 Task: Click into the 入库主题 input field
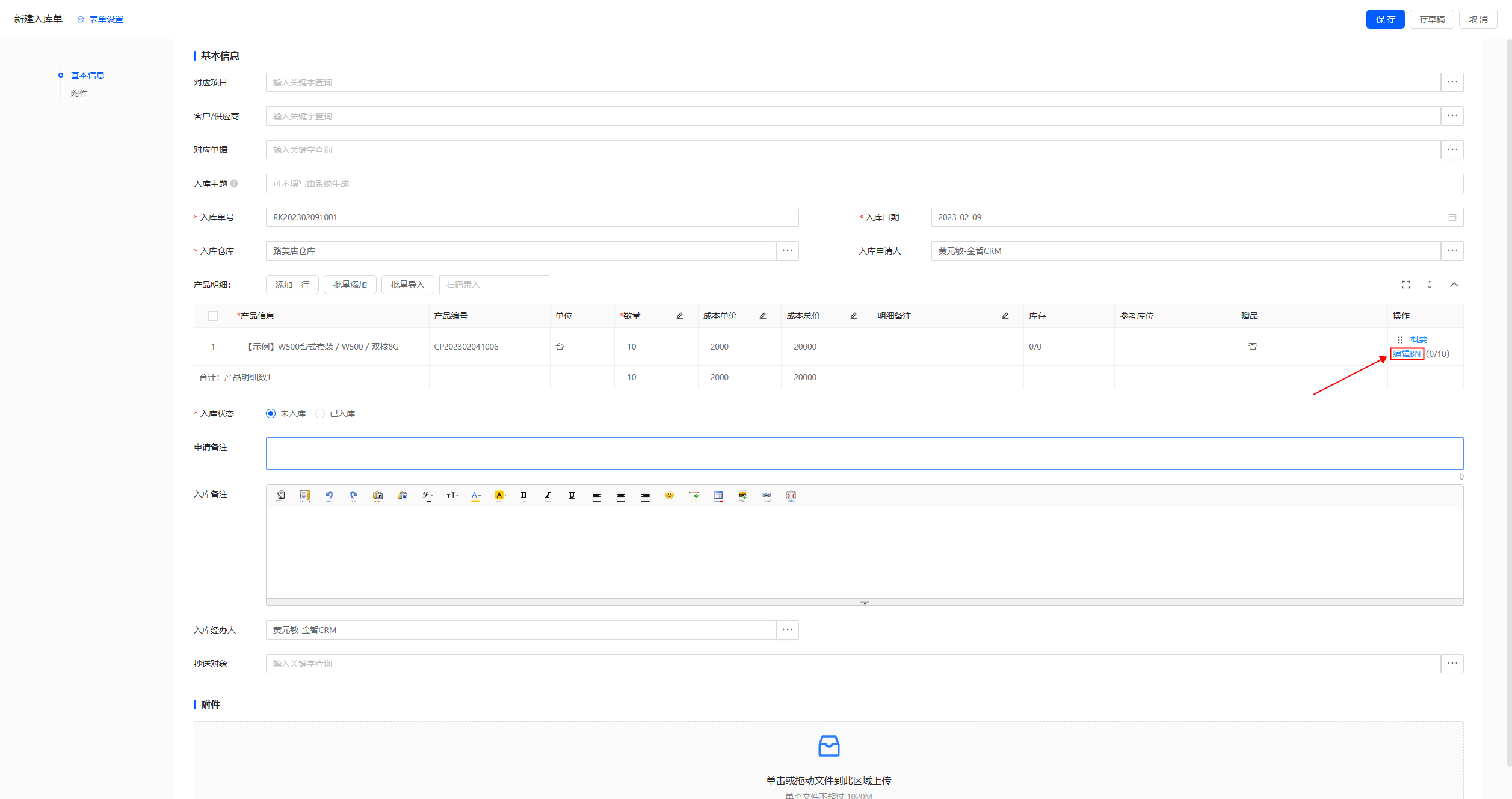(x=865, y=184)
